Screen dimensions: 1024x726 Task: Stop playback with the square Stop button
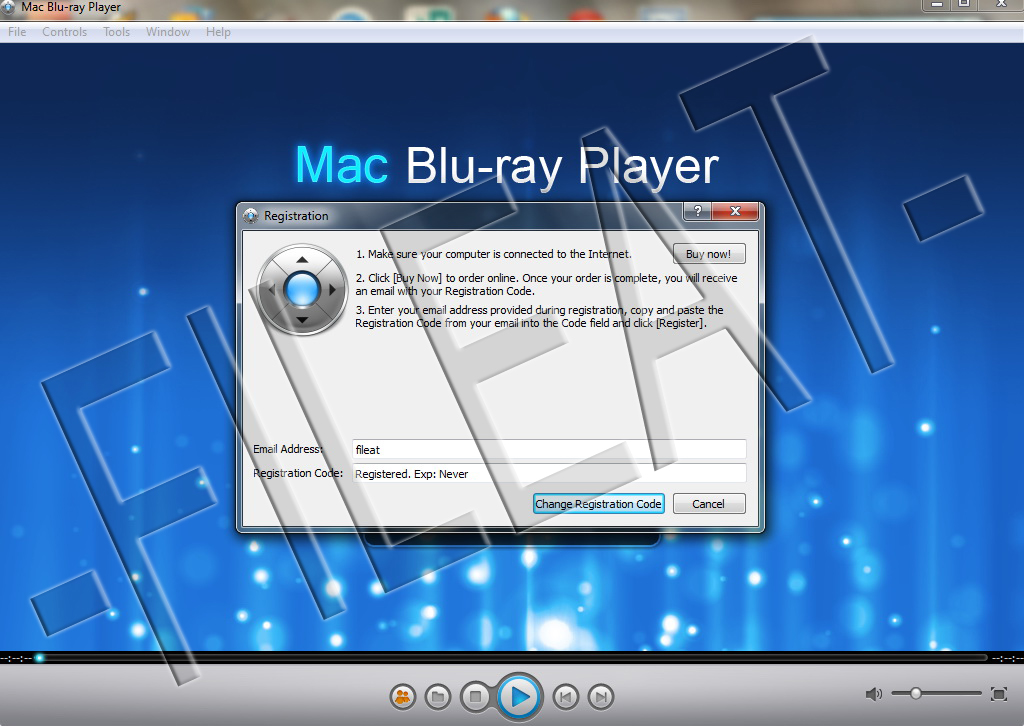(475, 697)
